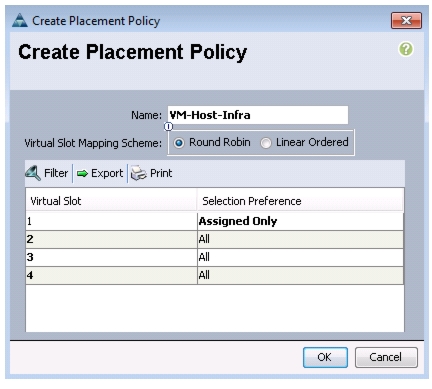The image size is (432, 389).
Task: Sort by Selection Preference column header
Action: point(300,201)
